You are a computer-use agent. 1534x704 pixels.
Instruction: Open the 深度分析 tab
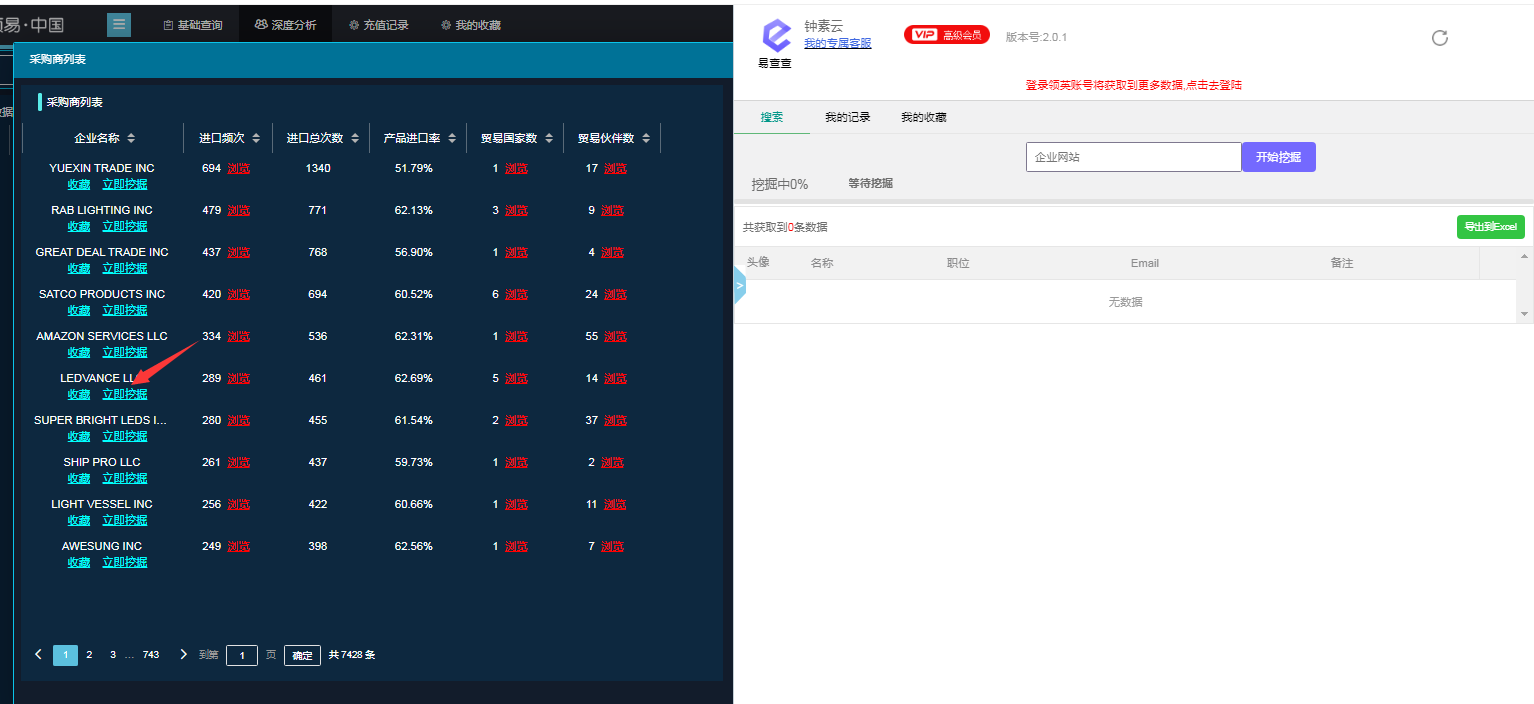(285, 25)
